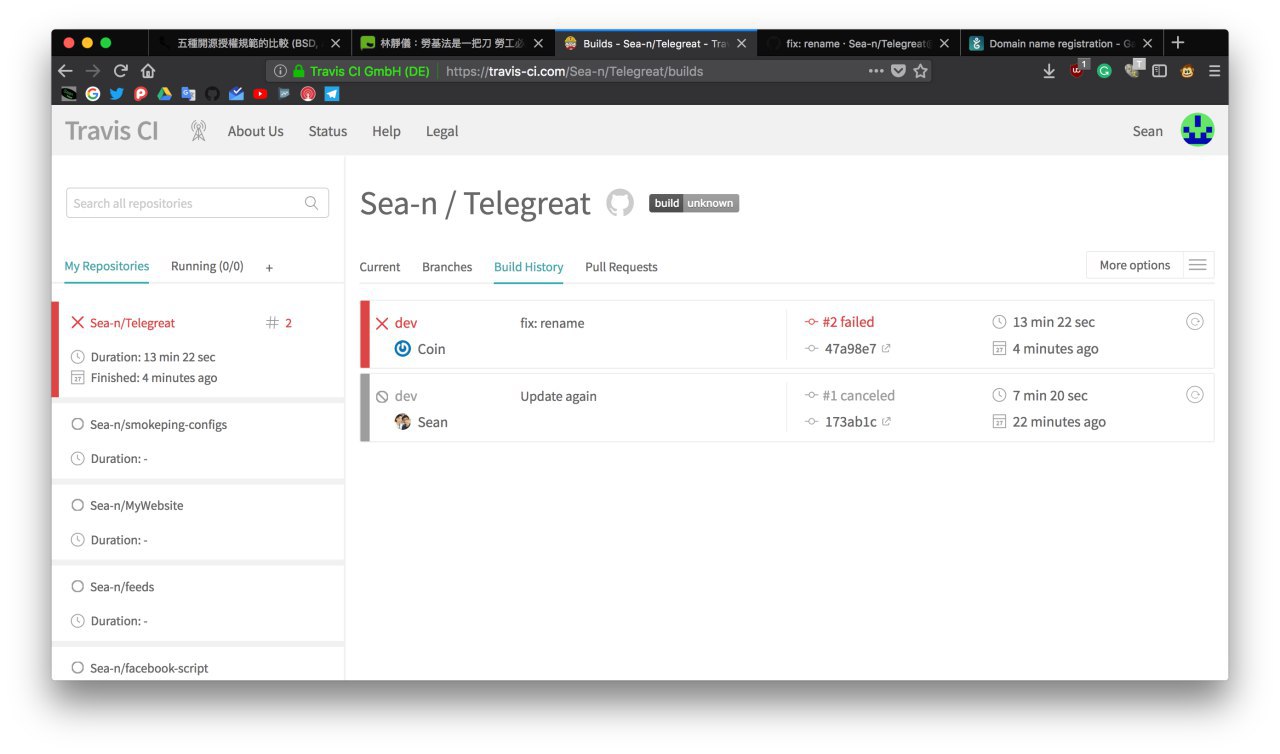The width and height of the screenshot is (1280, 754).
Task: Go to the browser home page icon
Action: tap(148, 71)
